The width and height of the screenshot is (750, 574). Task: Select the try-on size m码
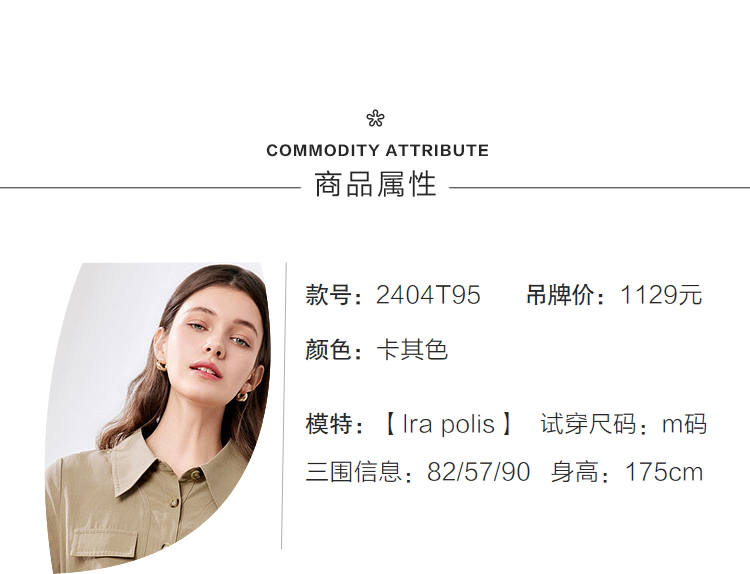[x=684, y=424]
